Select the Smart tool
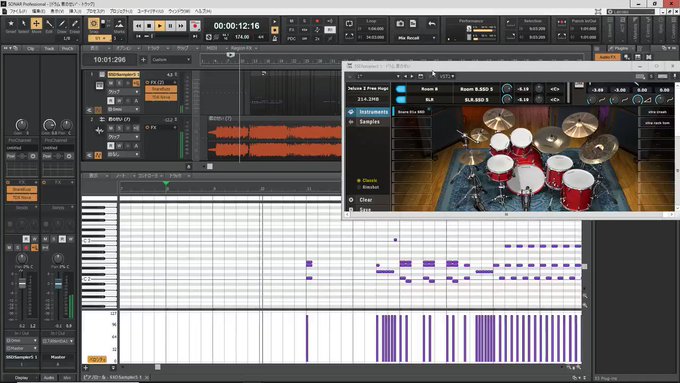Viewport: 680px width, 383px height. coord(11,23)
